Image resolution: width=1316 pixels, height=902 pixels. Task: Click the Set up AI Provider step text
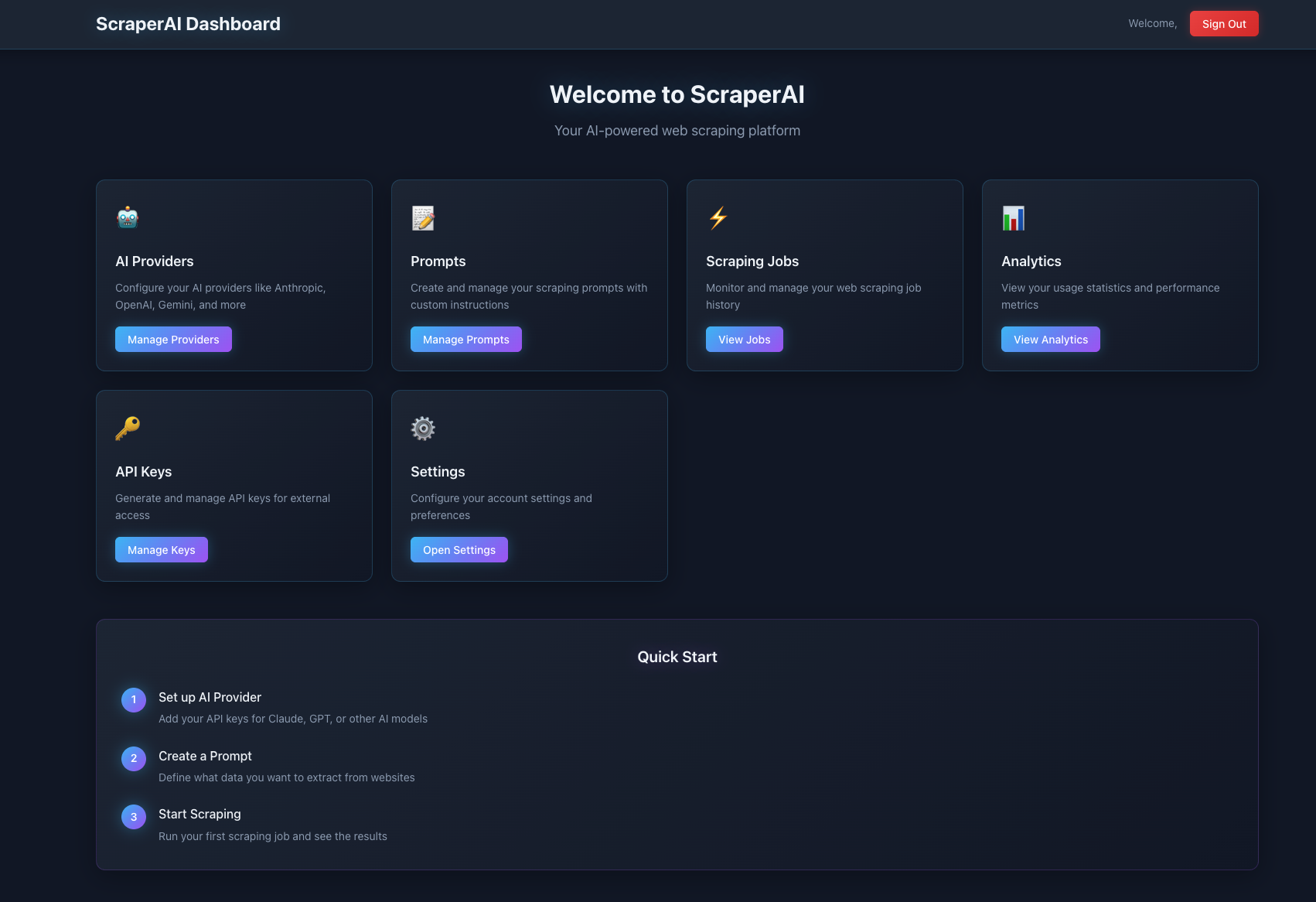coord(210,697)
